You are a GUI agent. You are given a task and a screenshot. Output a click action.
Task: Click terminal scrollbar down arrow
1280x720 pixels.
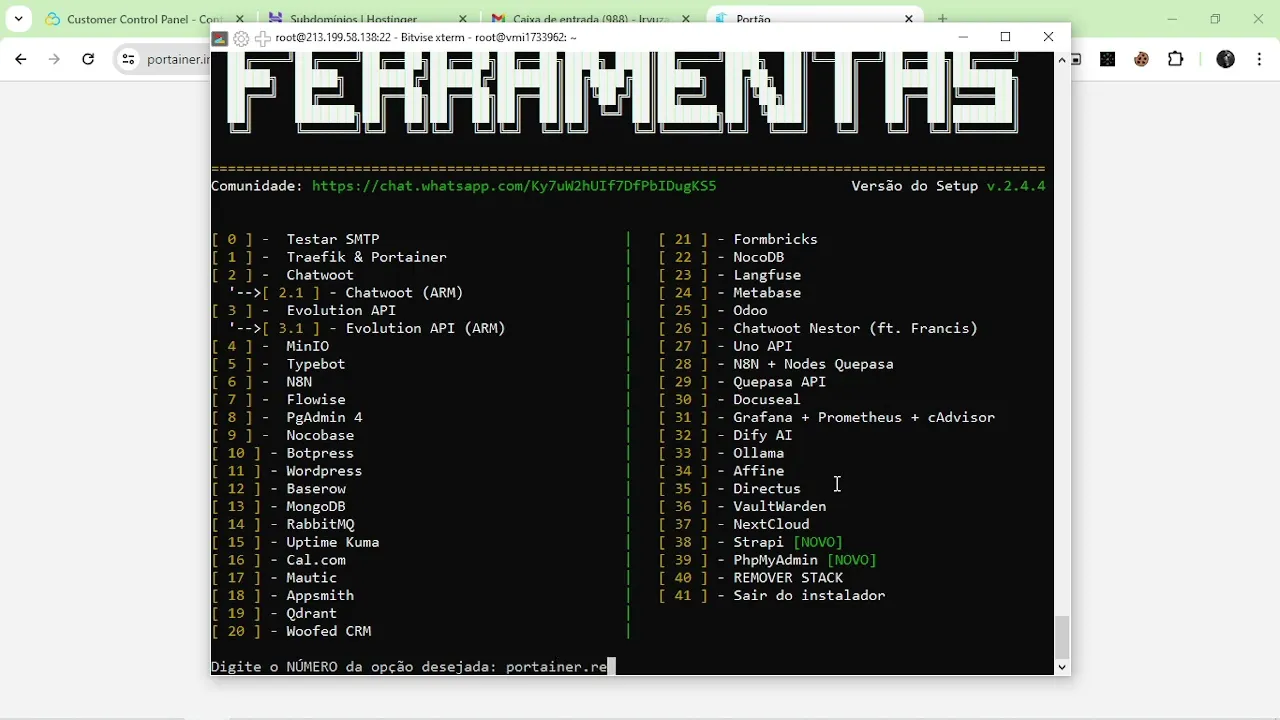coord(1062,667)
